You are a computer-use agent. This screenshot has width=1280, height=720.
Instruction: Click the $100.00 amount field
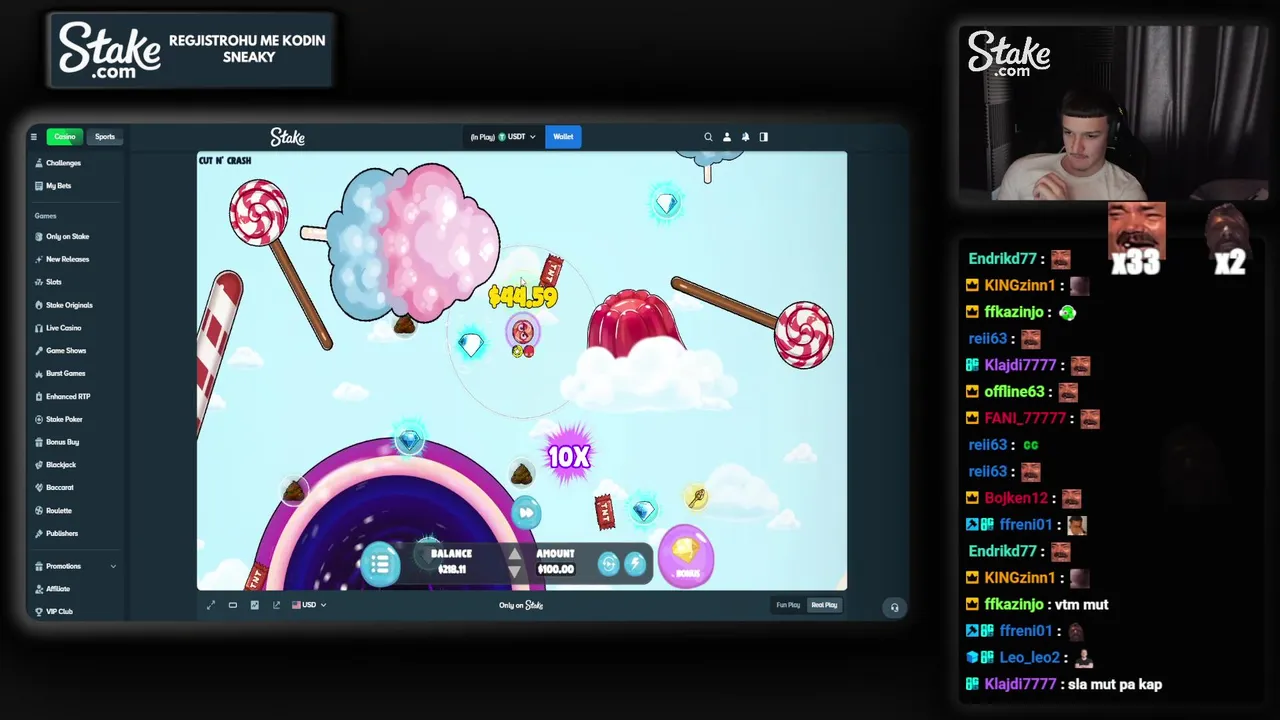pyautogui.click(x=556, y=570)
